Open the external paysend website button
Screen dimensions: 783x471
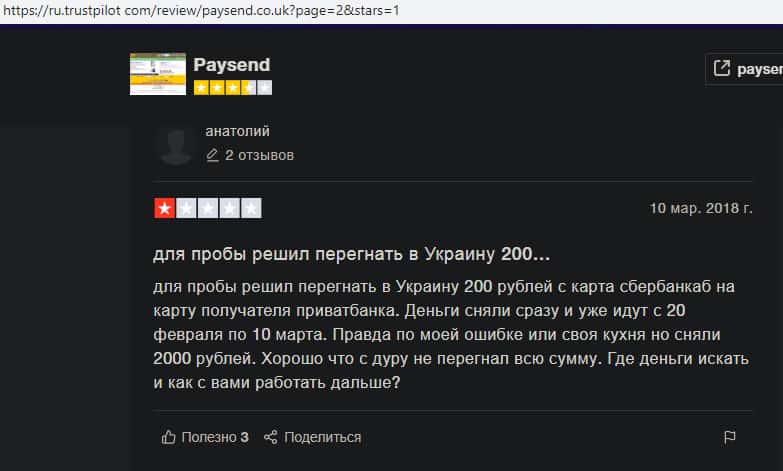tap(746, 69)
